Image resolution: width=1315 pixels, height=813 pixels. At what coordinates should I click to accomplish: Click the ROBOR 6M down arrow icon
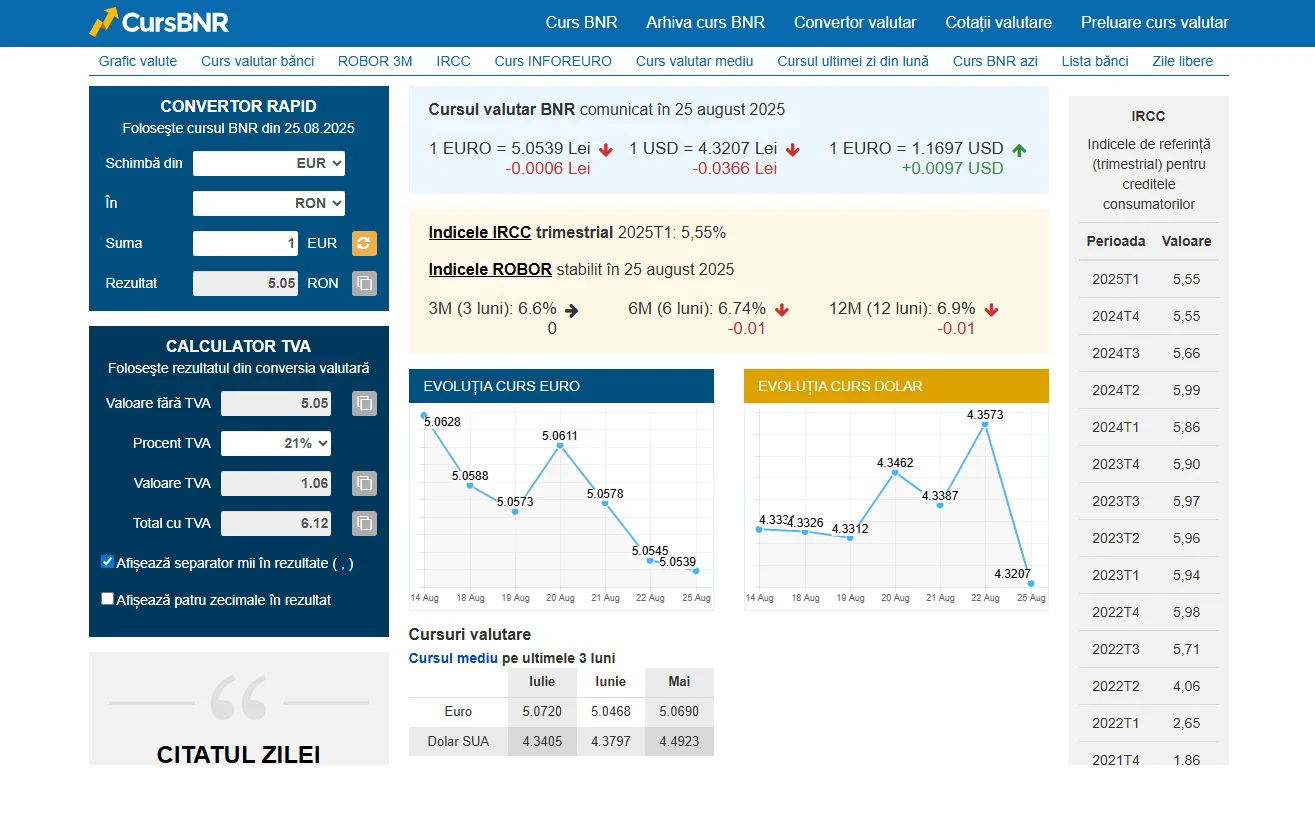coord(782,310)
